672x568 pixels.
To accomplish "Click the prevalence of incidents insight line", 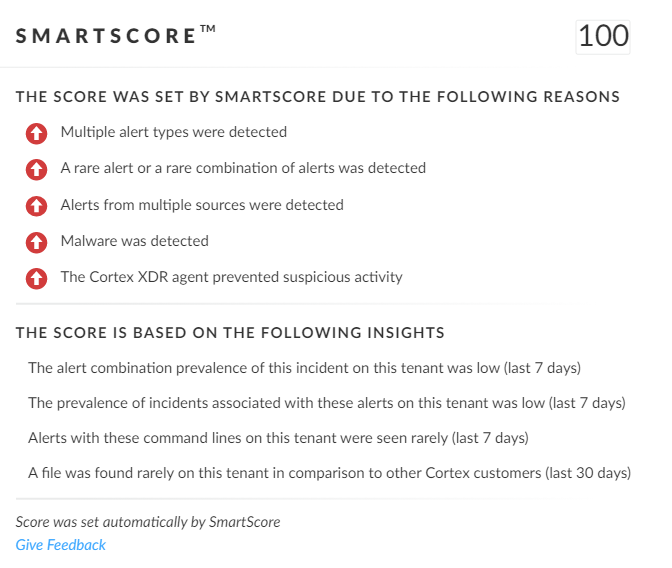I will click(327, 403).
